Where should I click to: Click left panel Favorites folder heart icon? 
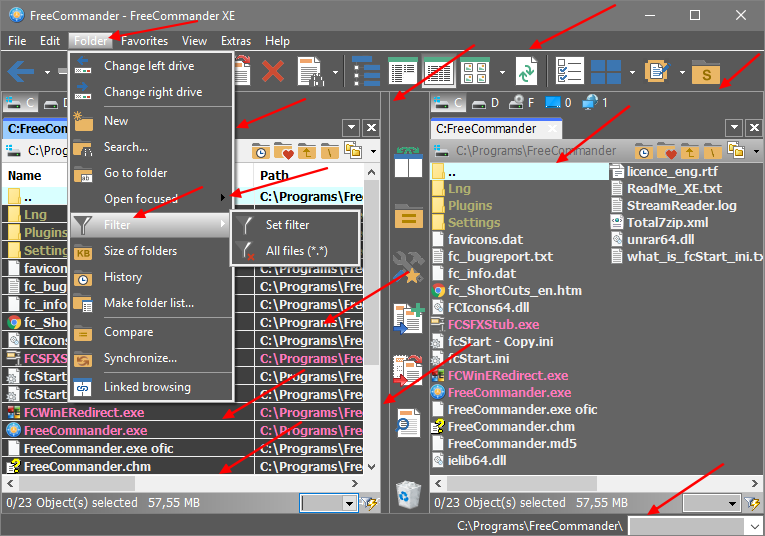[x=283, y=151]
